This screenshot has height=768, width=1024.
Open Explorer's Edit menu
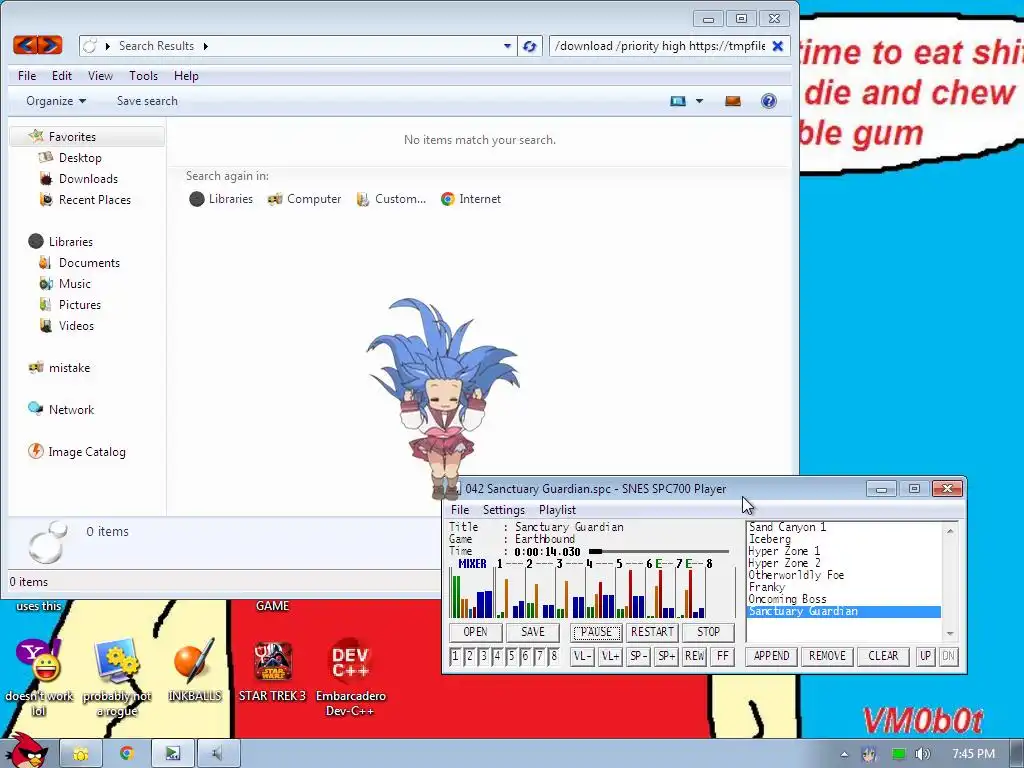pyautogui.click(x=62, y=76)
